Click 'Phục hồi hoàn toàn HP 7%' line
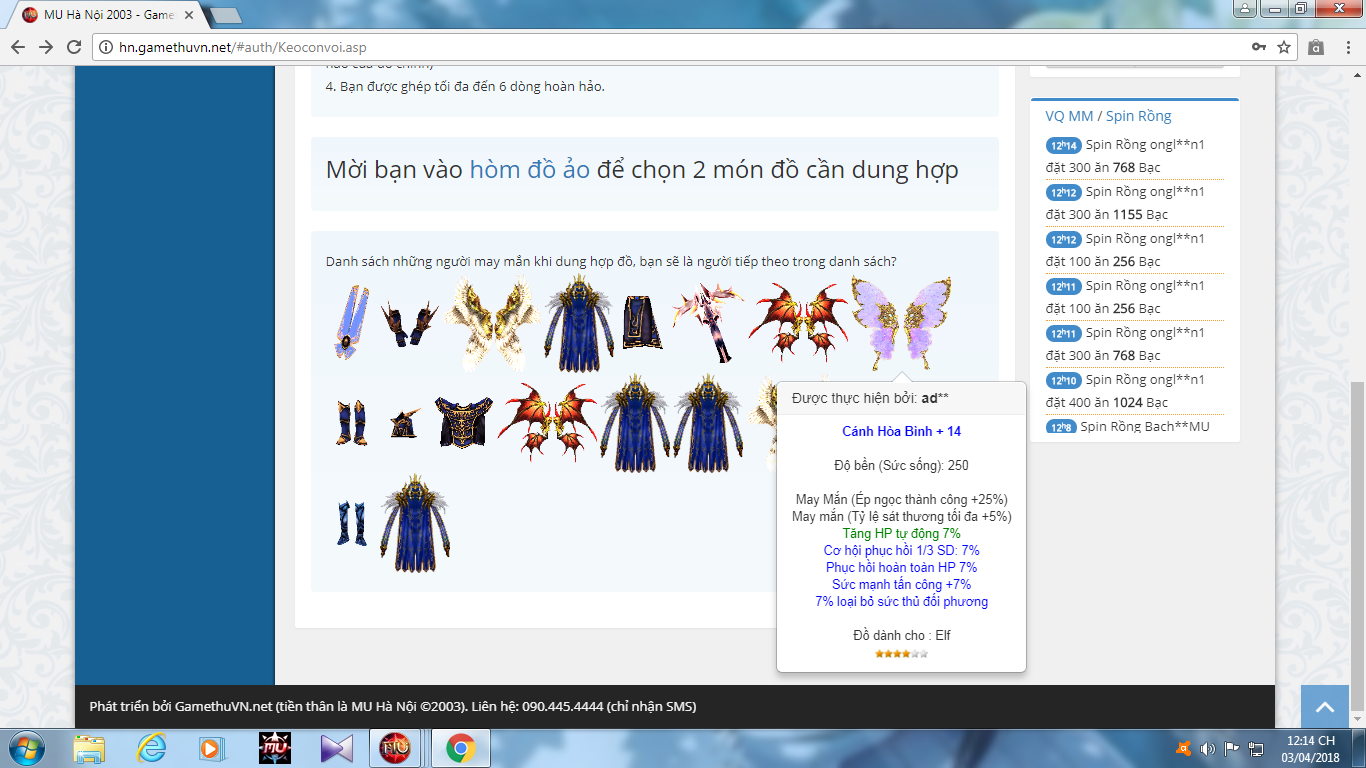Screen dimensions: 1366x768 pos(901,568)
